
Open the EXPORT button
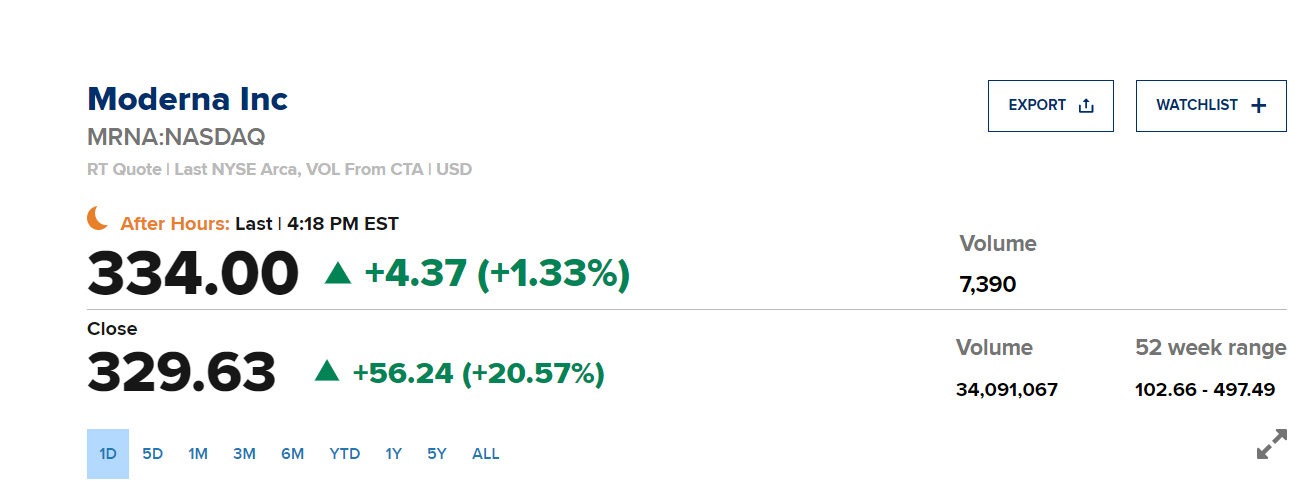click(x=1051, y=106)
